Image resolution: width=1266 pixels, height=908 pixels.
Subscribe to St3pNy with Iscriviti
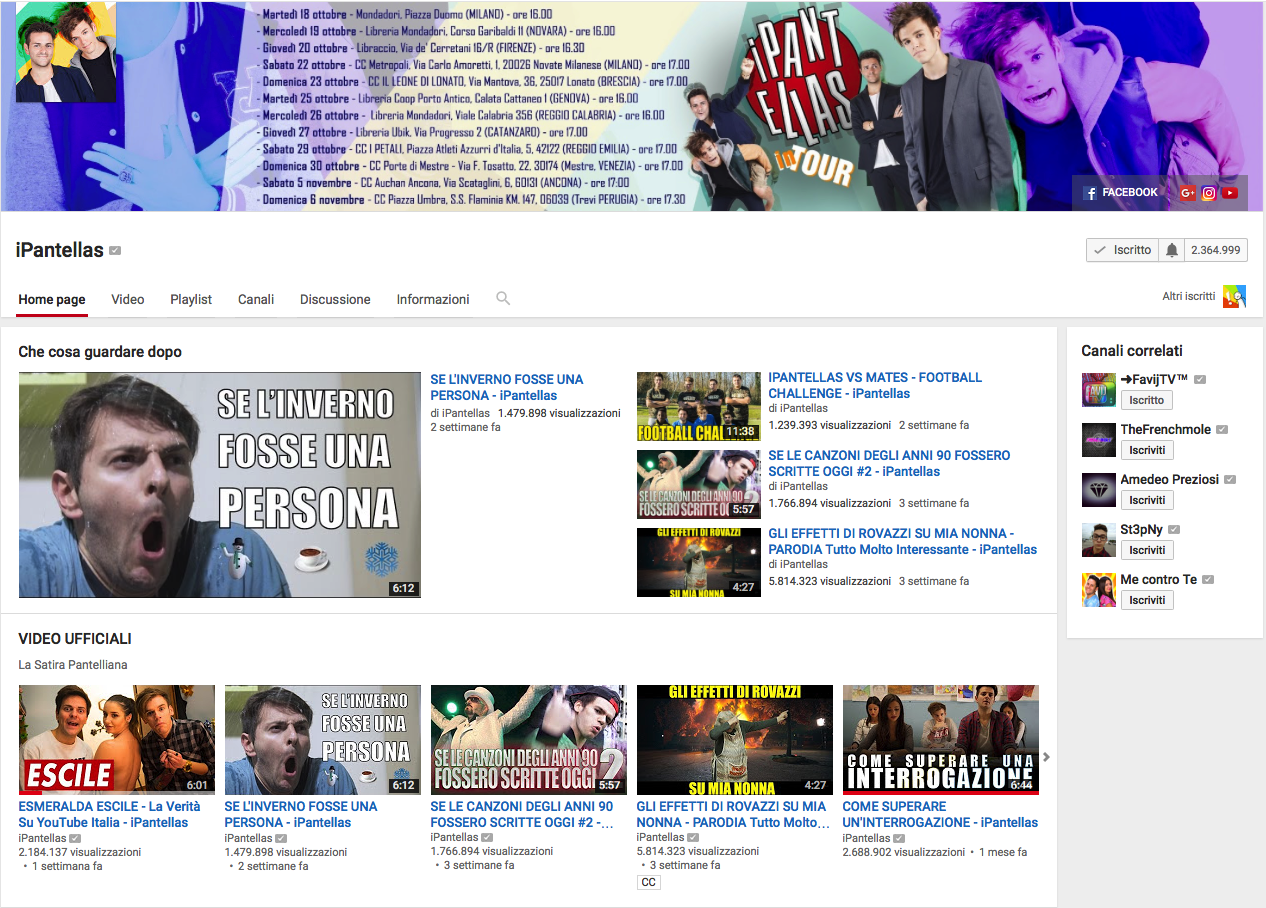click(x=1147, y=550)
